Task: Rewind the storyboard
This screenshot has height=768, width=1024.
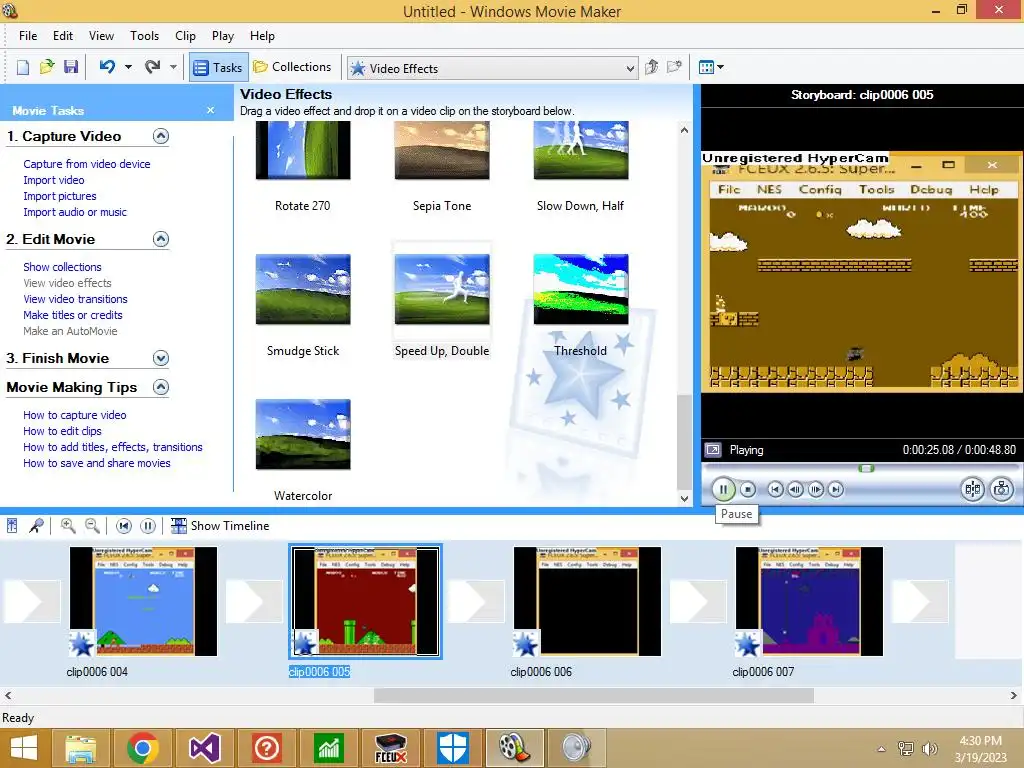Action: 123,526
